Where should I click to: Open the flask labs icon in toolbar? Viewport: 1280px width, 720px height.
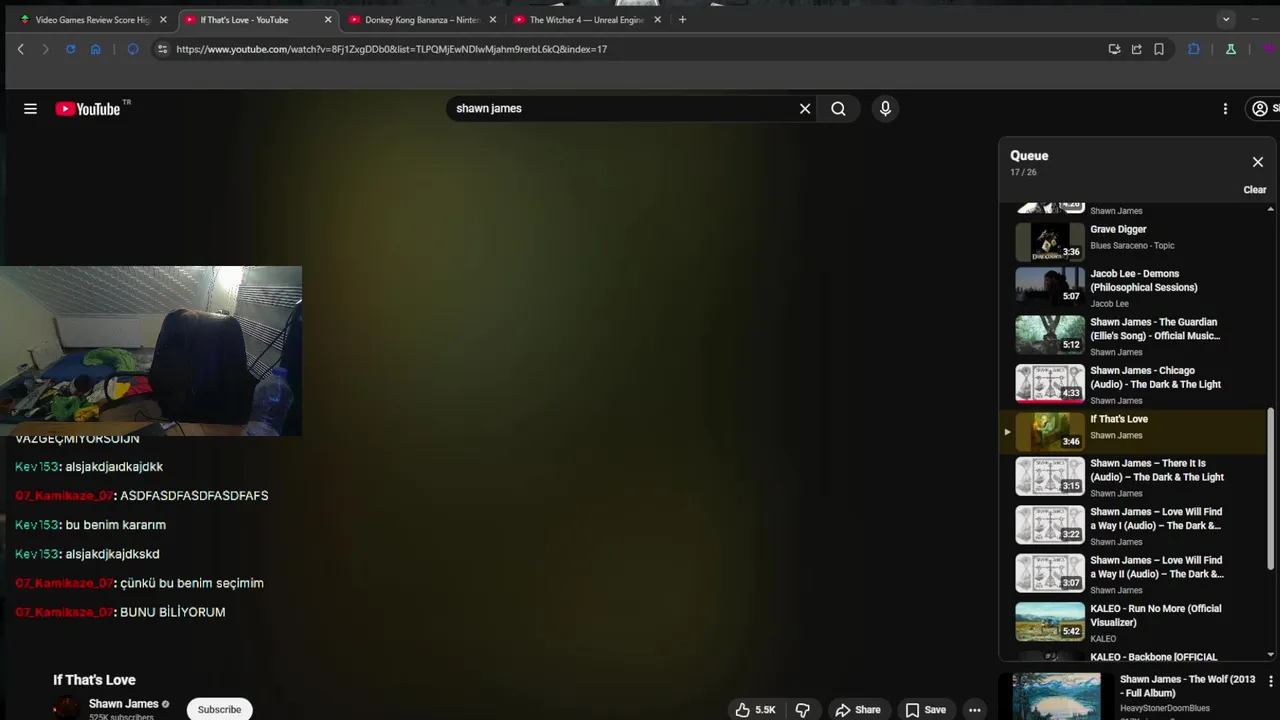(1231, 49)
